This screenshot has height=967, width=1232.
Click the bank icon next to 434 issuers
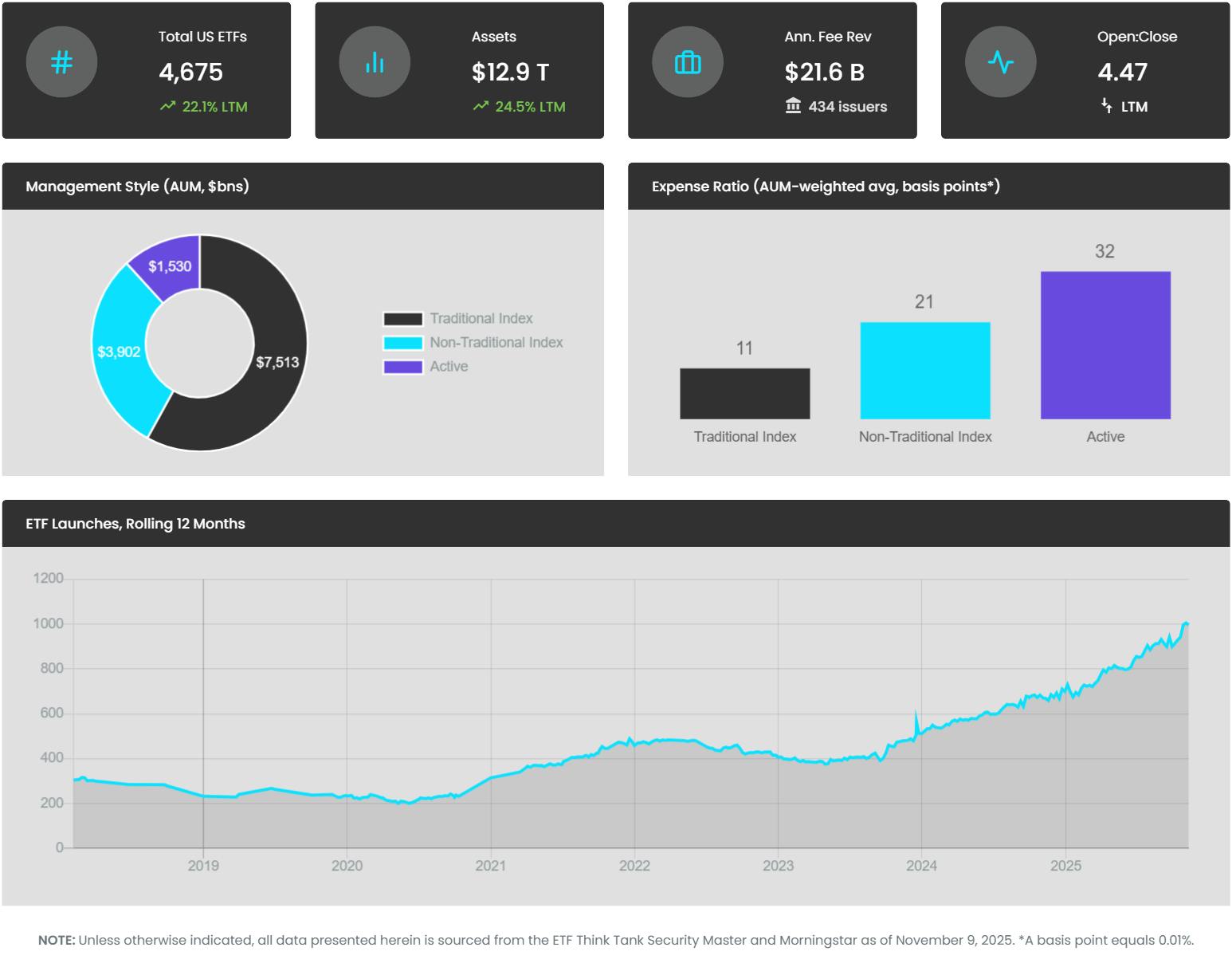[791, 105]
